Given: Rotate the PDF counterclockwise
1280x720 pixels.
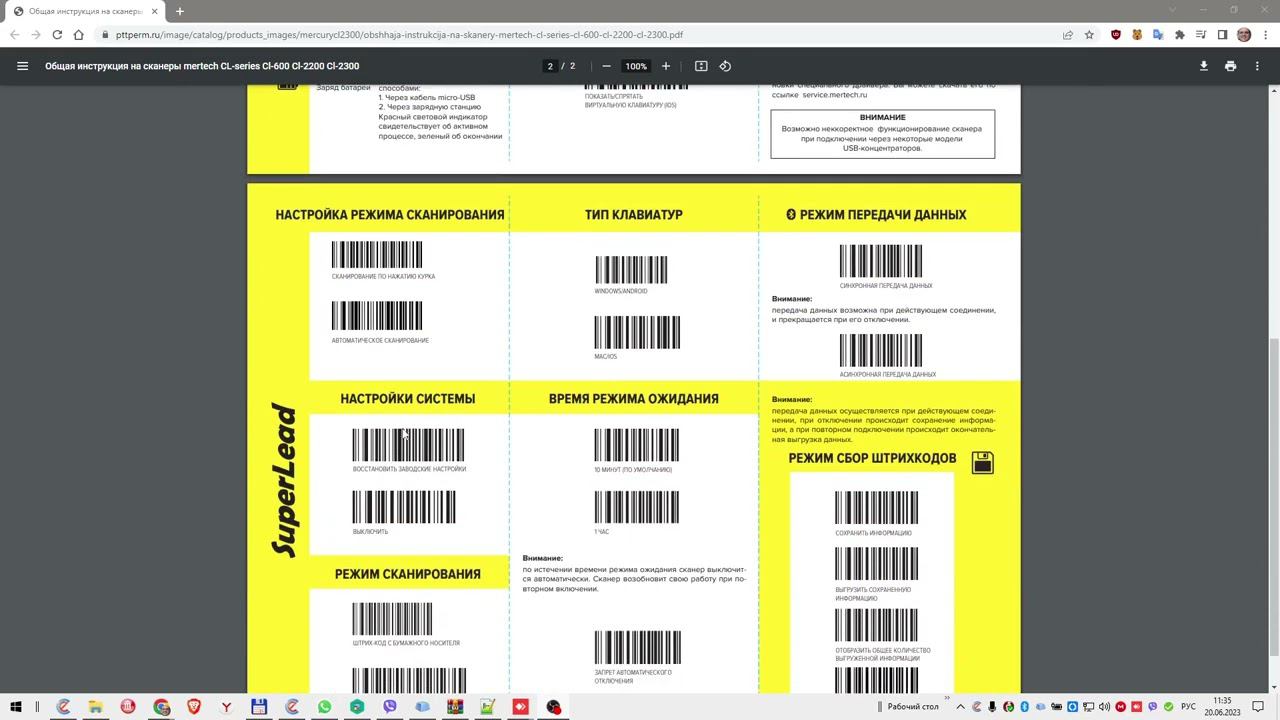Looking at the screenshot, I should click(x=725, y=66).
